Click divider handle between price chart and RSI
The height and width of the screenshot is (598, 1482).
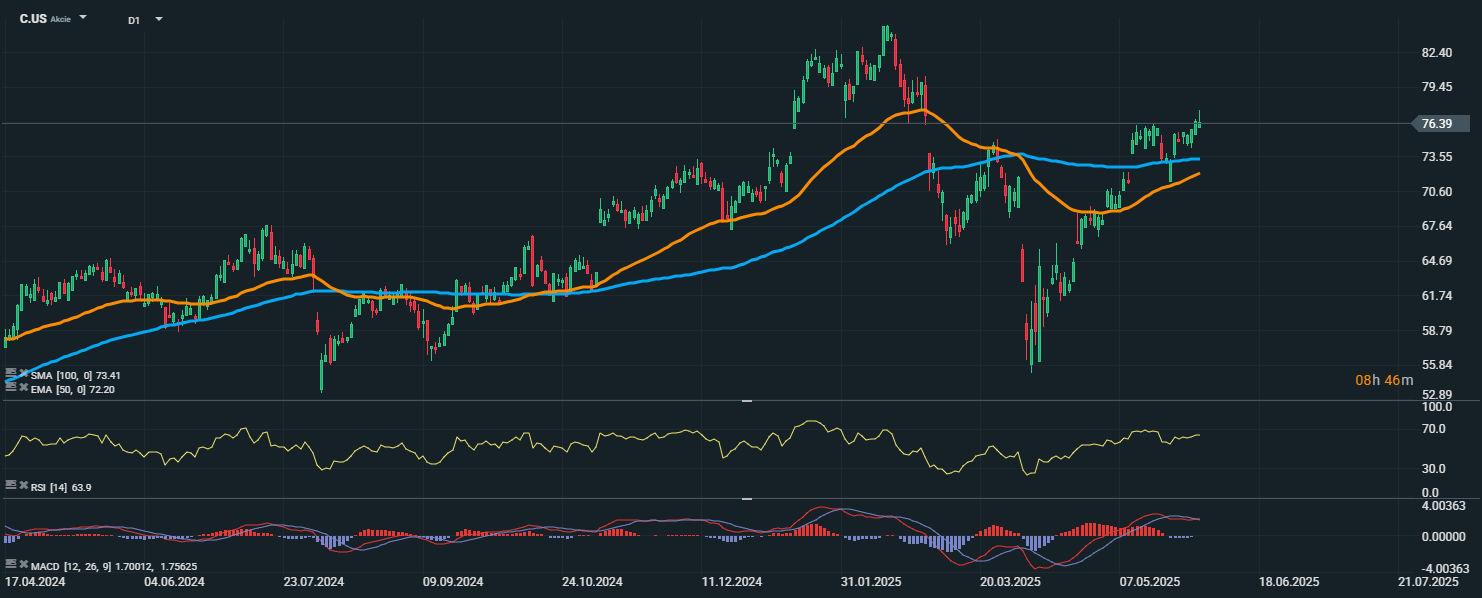[x=746, y=401]
